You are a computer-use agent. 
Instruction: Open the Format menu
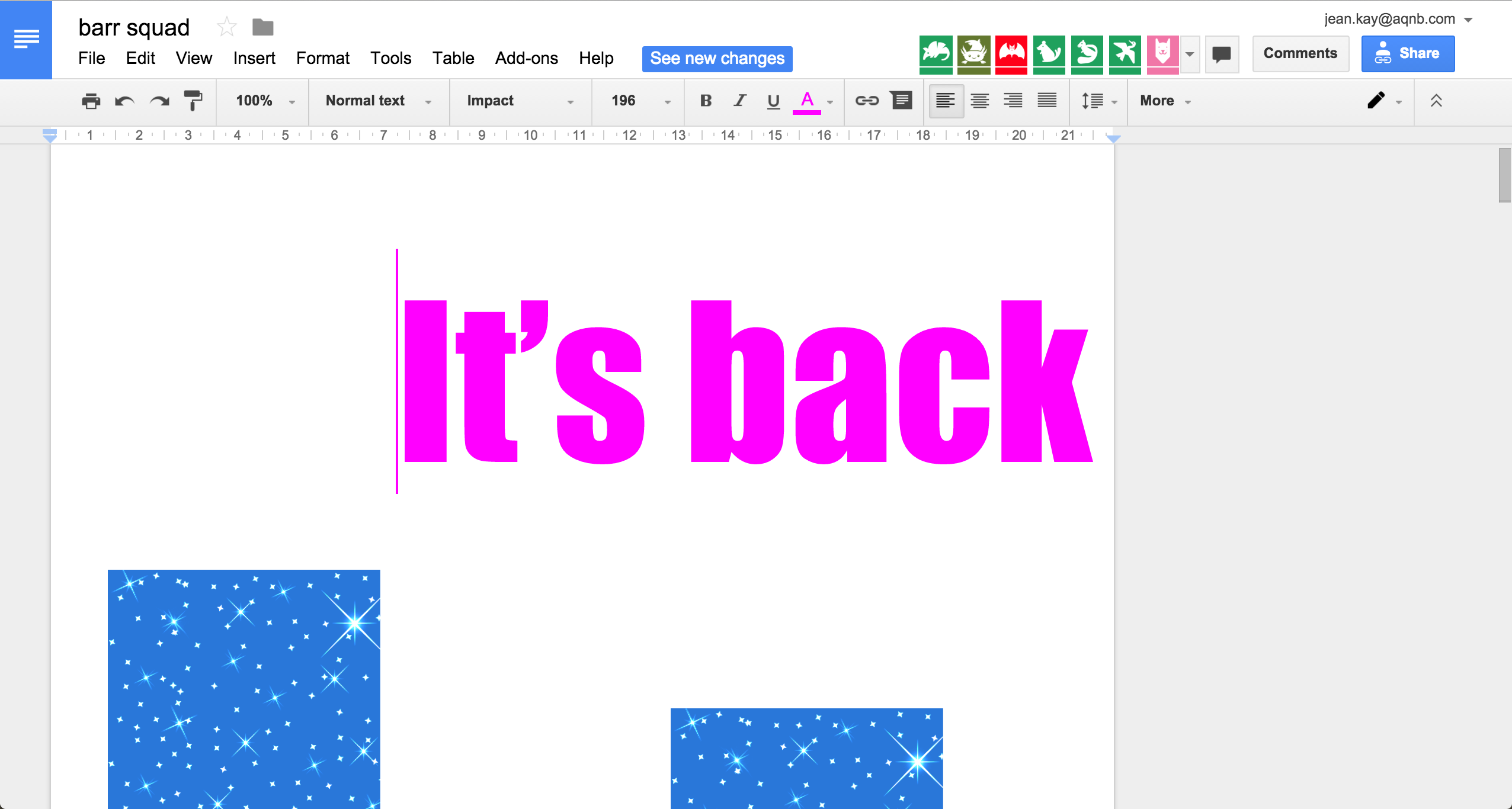pyautogui.click(x=322, y=58)
